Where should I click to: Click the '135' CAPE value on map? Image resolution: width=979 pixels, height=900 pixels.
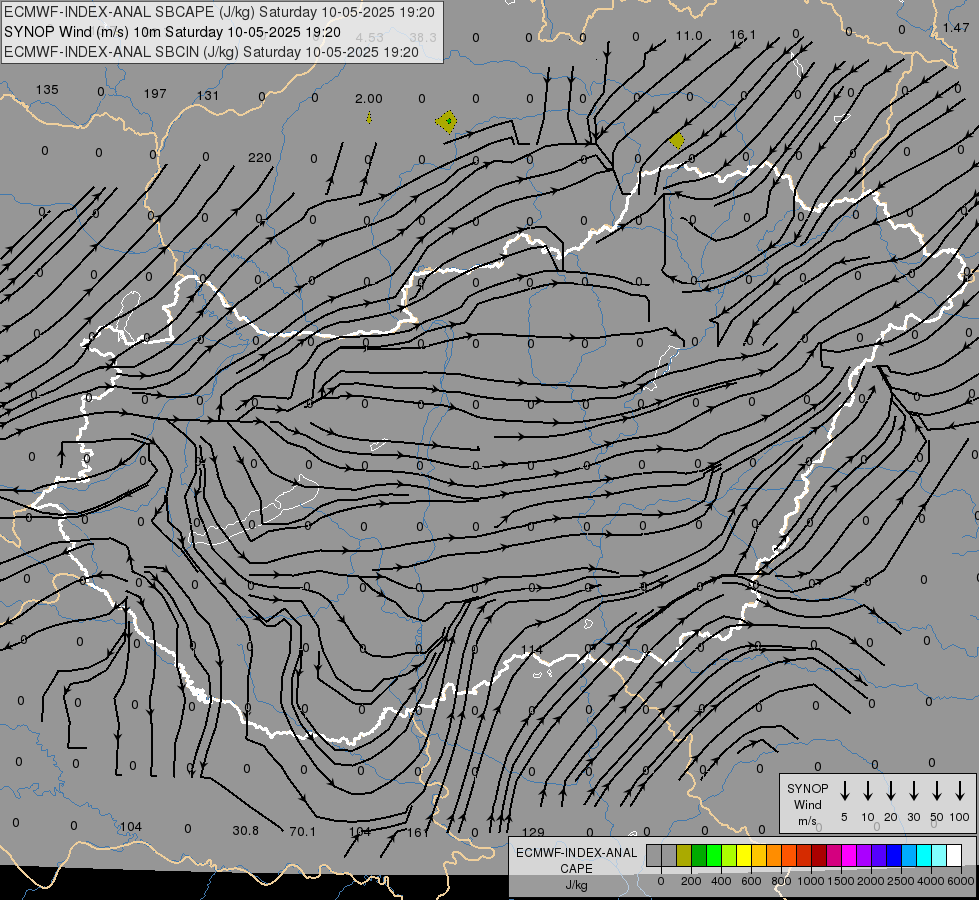click(47, 90)
